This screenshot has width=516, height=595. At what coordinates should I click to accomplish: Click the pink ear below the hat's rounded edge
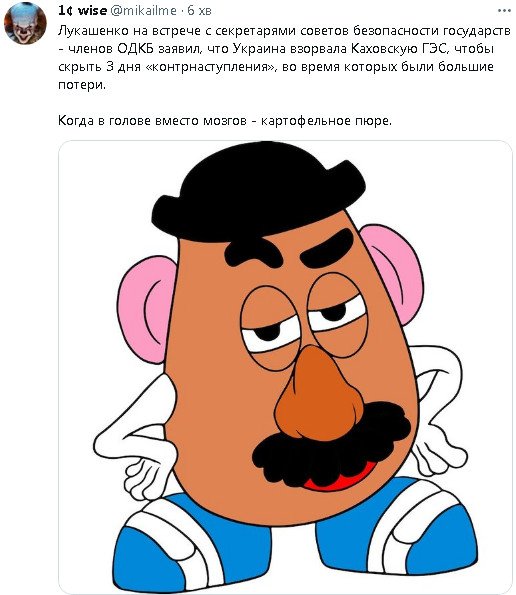point(146,309)
